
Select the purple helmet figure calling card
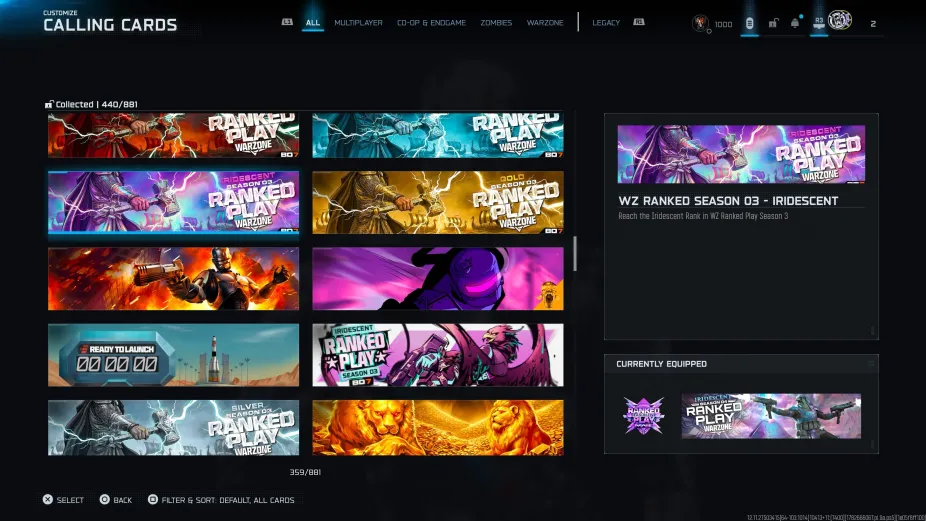[438, 278]
